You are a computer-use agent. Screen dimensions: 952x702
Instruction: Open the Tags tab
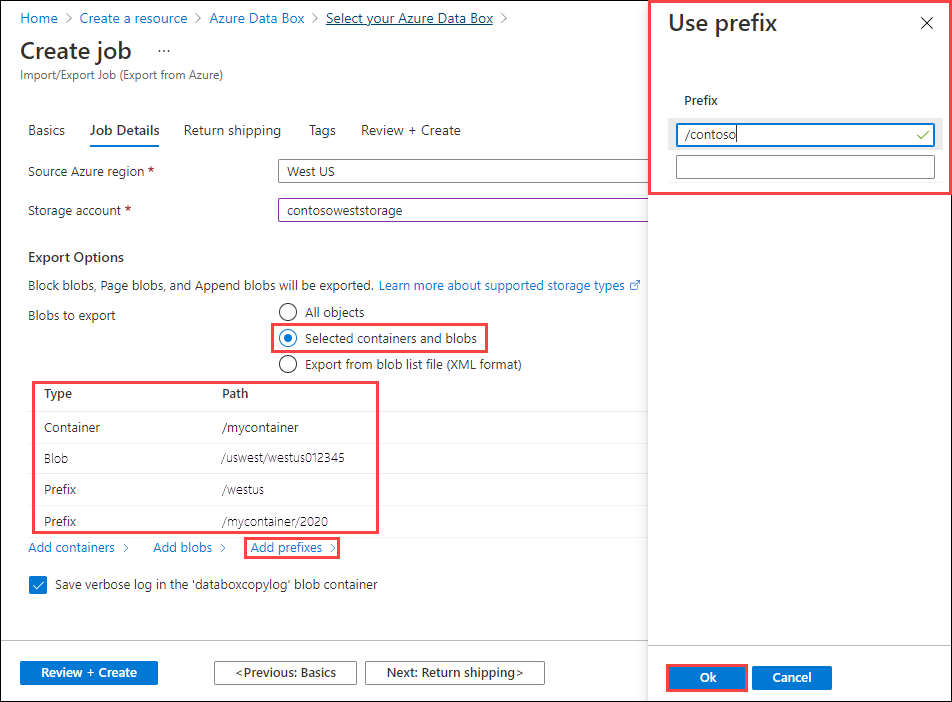click(321, 130)
